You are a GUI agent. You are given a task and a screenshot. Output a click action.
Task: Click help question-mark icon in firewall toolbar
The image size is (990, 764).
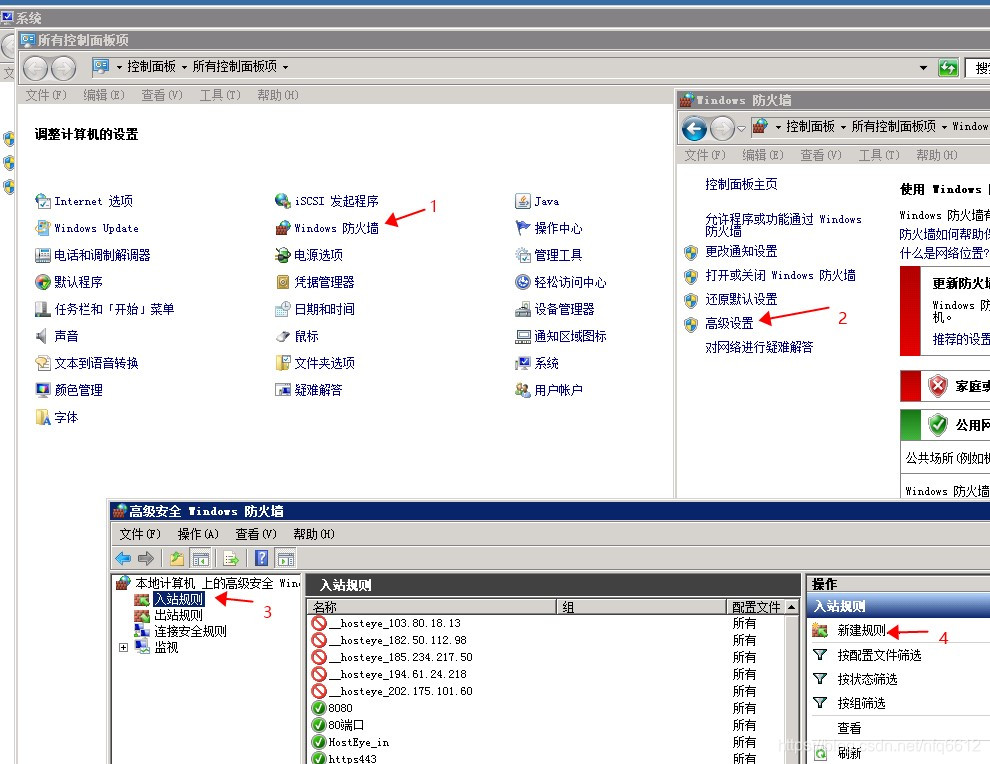click(261, 558)
